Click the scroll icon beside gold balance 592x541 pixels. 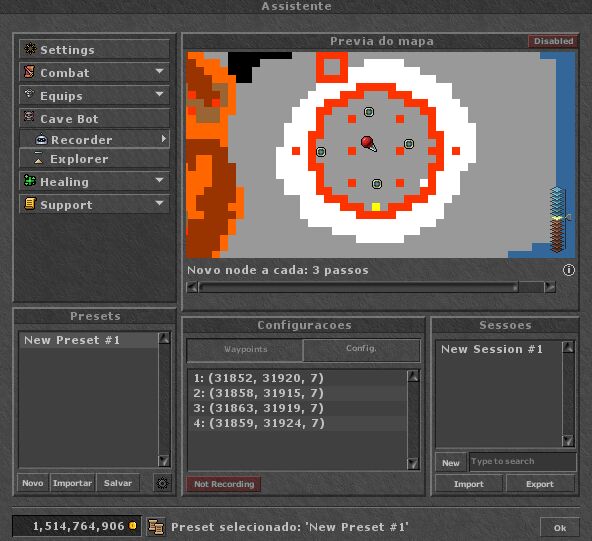pyautogui.click(x=156, y=526)
